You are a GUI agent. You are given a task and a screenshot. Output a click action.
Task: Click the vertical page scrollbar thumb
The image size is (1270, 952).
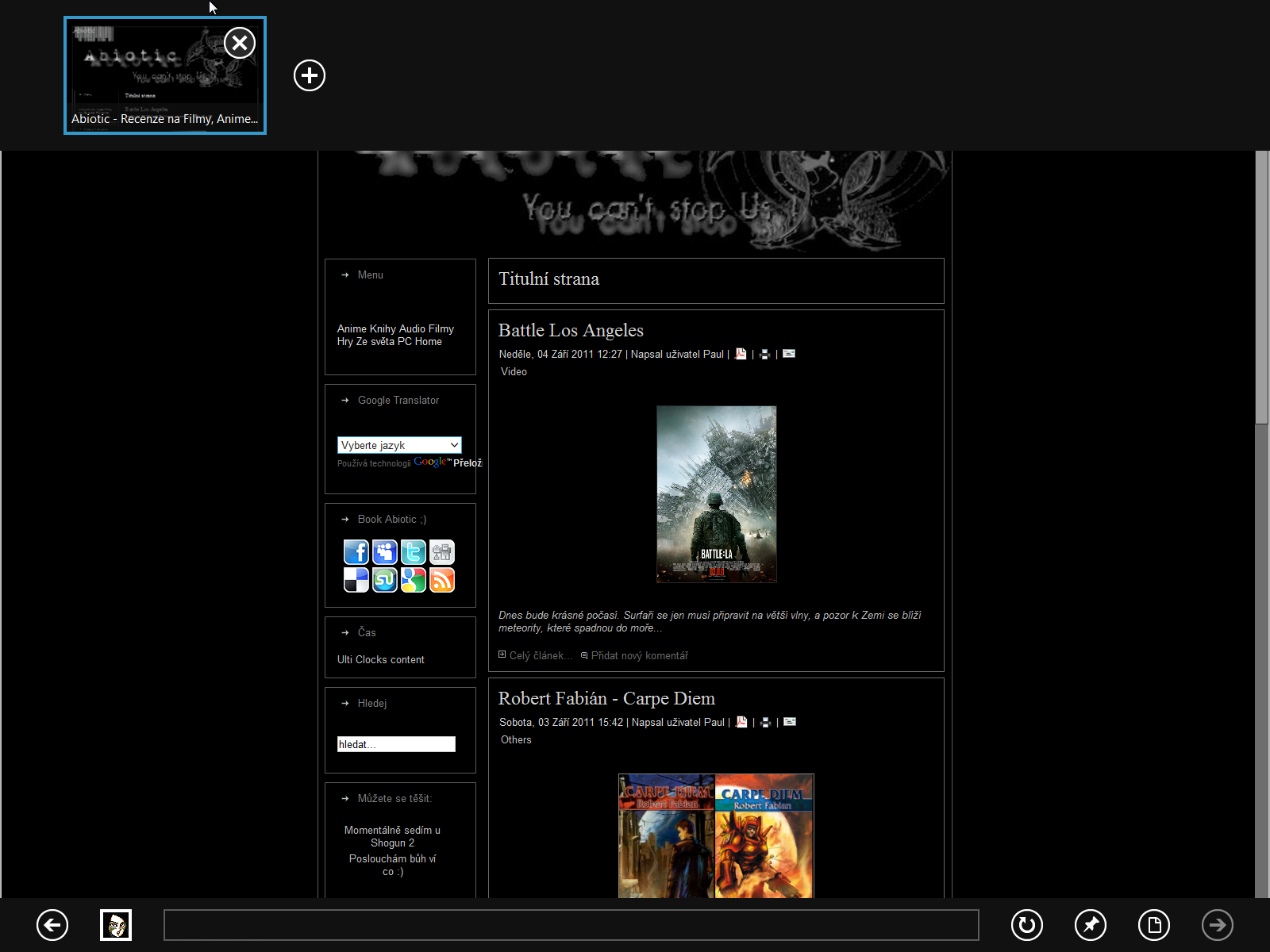[x=1262, y=287]
